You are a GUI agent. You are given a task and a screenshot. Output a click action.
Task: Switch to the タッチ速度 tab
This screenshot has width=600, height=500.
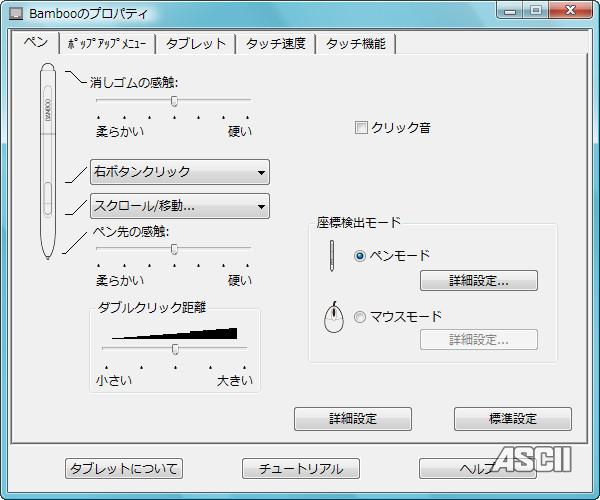click(x=276, y=44)
